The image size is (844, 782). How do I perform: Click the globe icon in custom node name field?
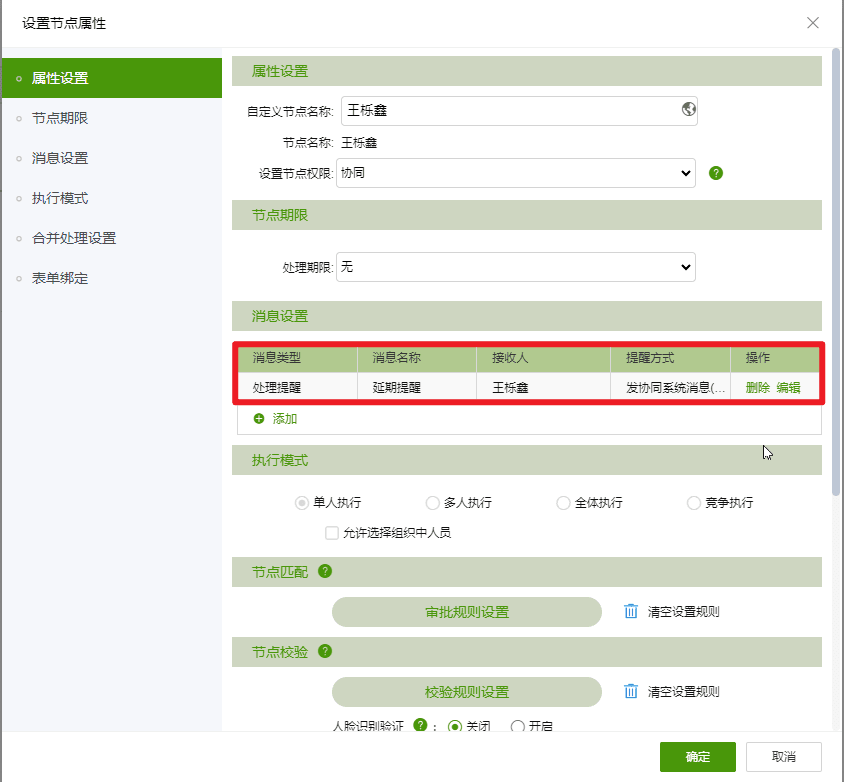tap(688, 109)
